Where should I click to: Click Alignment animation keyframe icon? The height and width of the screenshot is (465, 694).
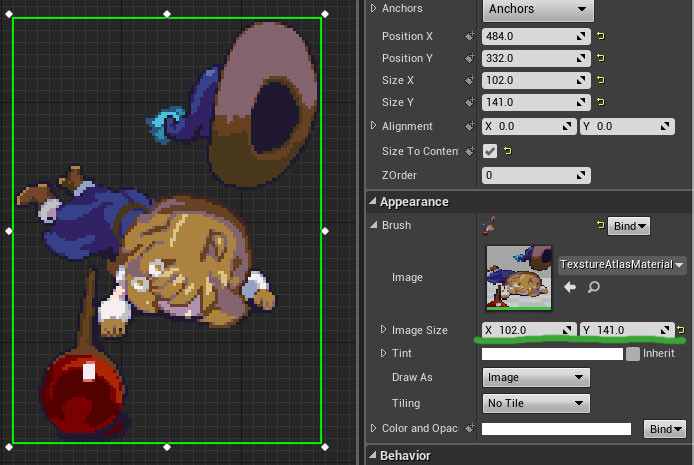(470, 127)
